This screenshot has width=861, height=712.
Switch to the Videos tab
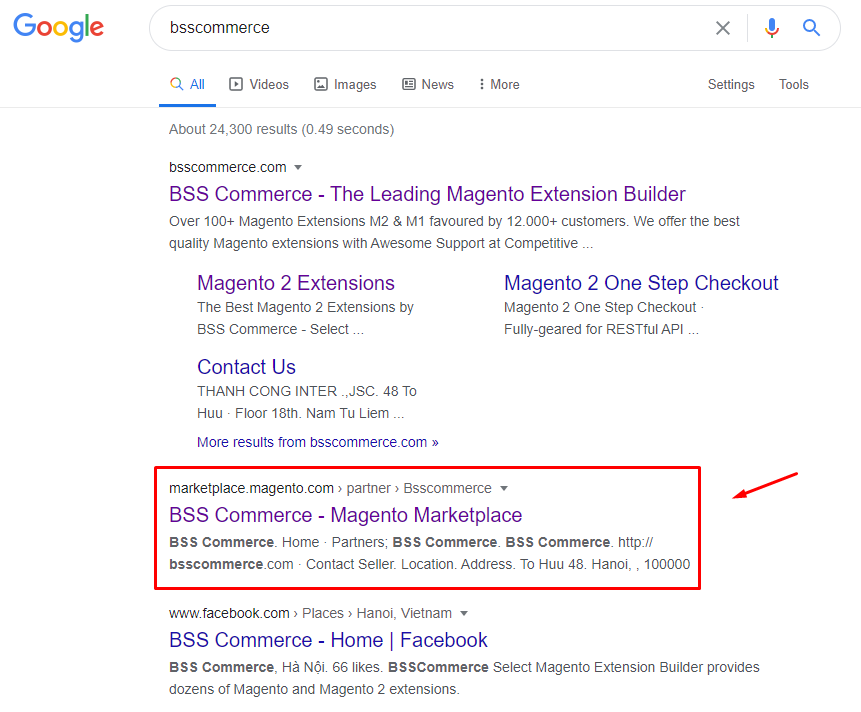259,85
